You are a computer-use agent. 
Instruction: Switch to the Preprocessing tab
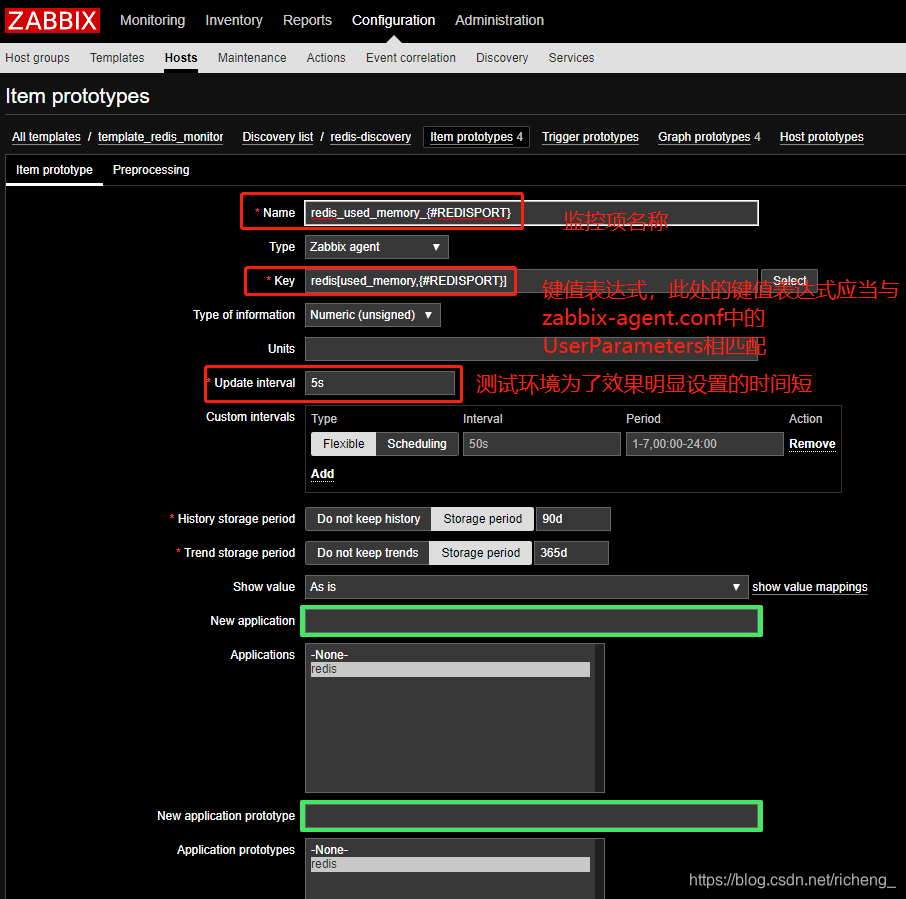click(151, 170)
